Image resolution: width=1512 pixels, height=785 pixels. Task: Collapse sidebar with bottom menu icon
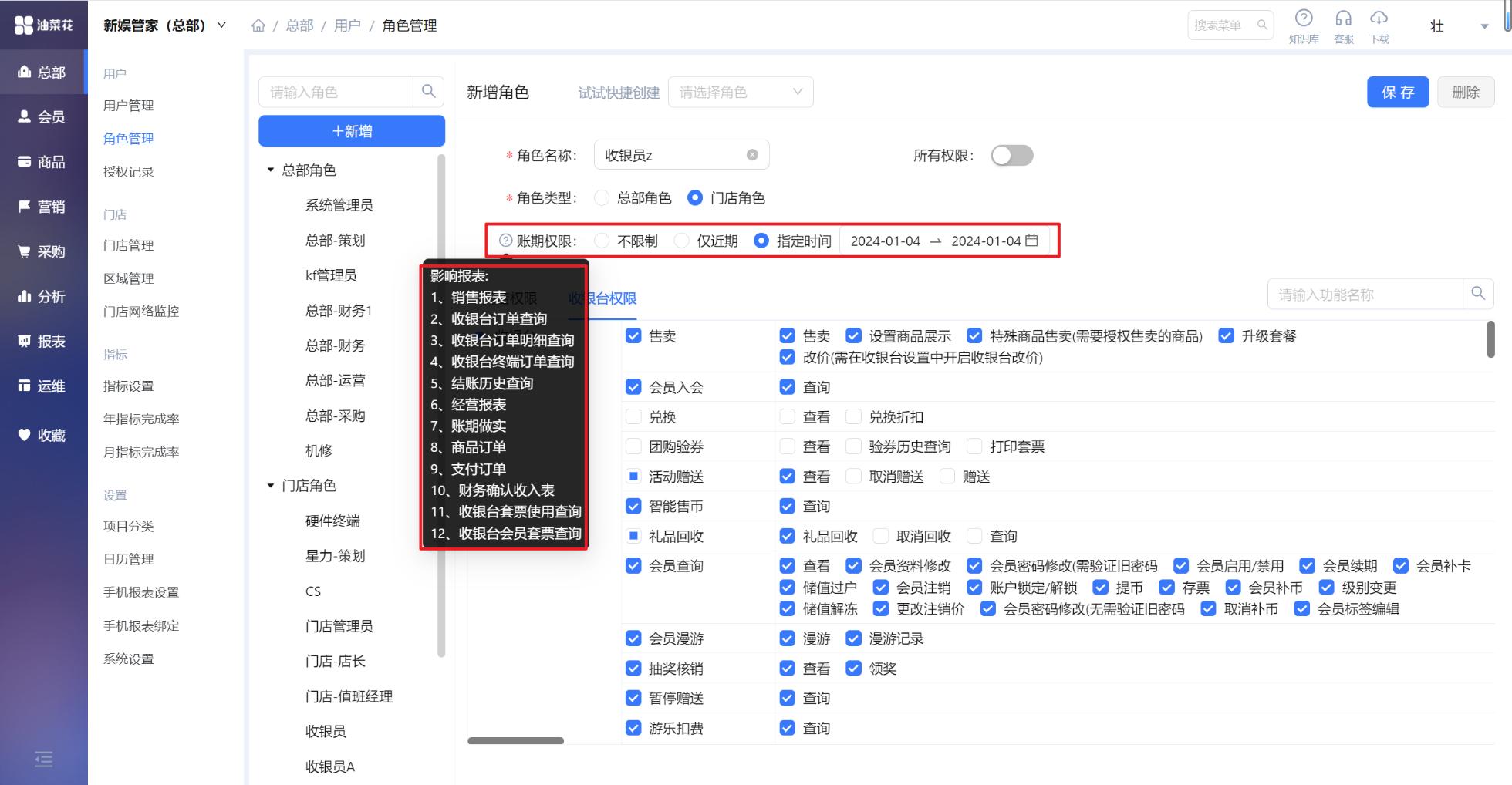(44, 760)
